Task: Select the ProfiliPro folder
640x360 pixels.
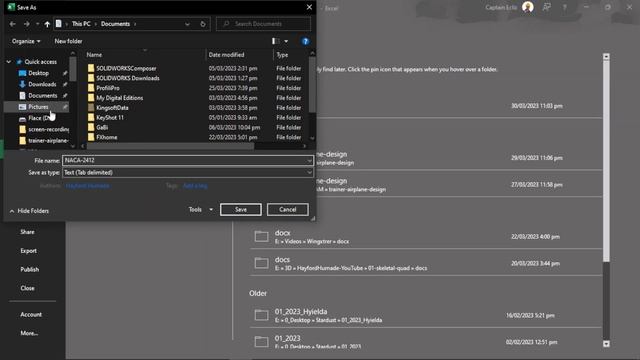Action: pos(108,88)
